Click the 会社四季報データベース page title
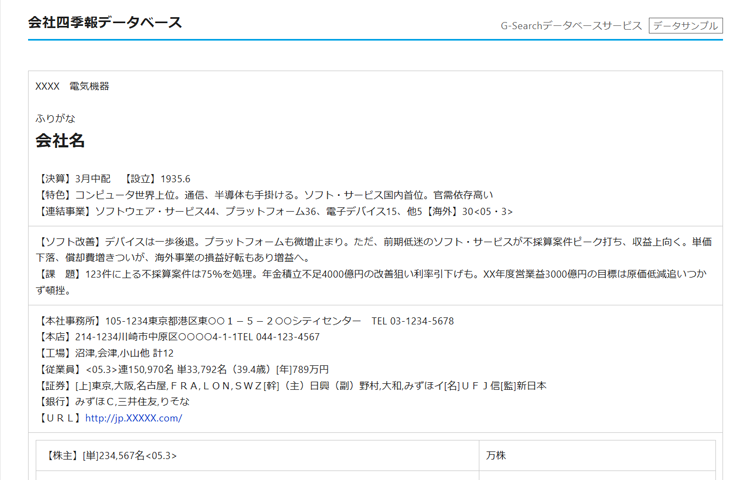 [x=105, y=22]
